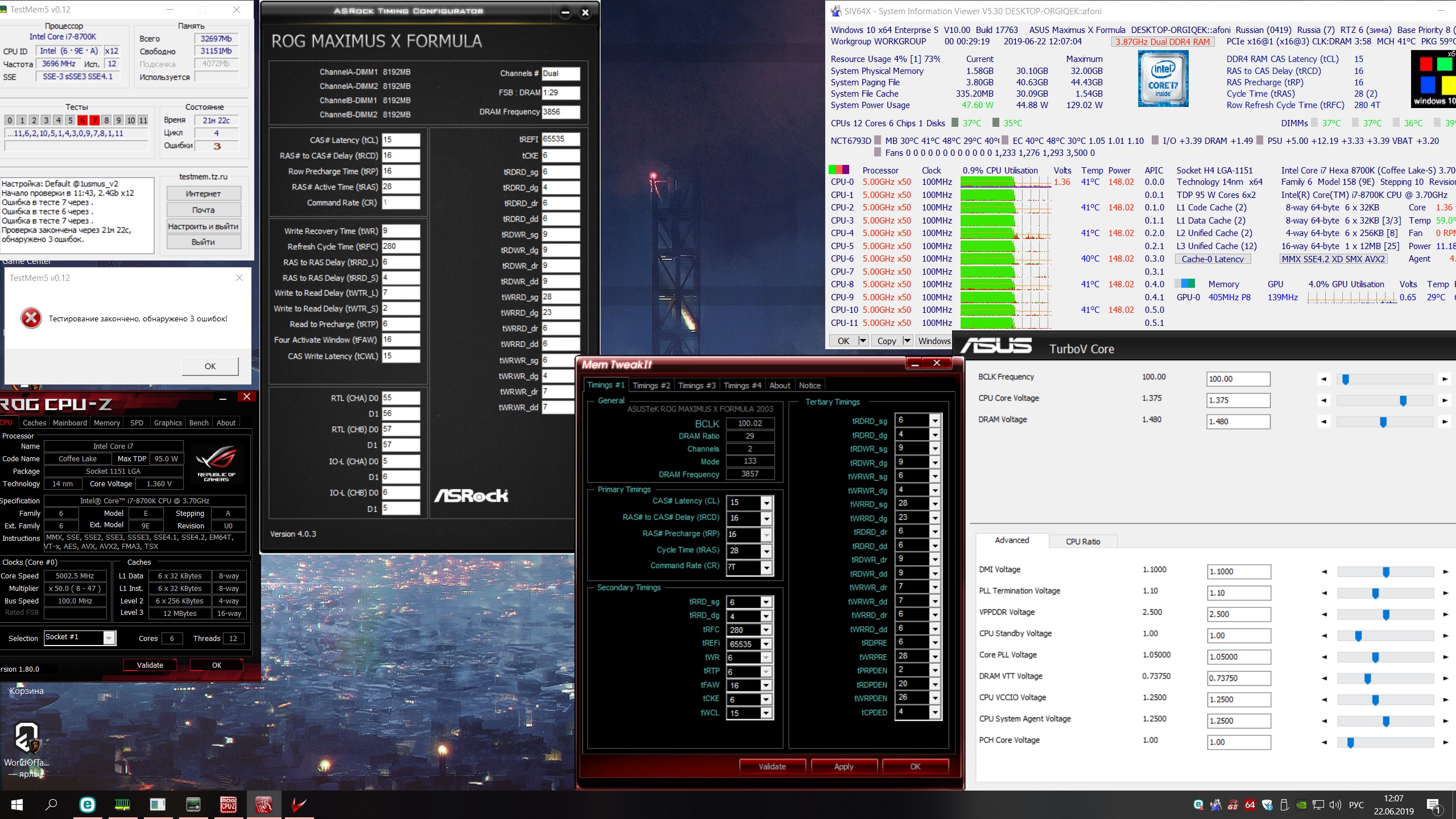The image size is (1456, 819).
Task: Click OK in the TestMem5 error dialog
Action: click(x=210, y=366)
